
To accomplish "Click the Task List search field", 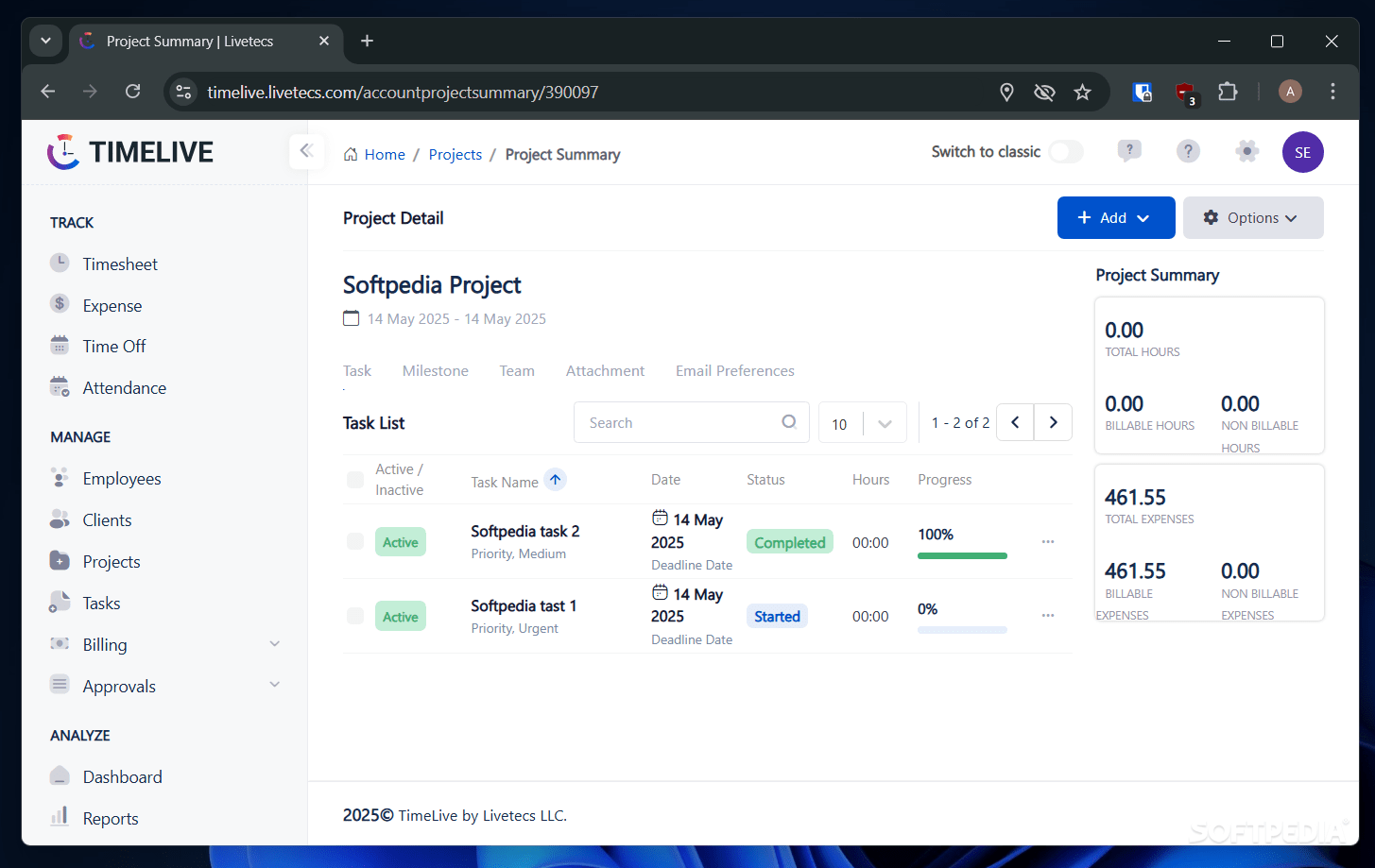I will point(692,422).
